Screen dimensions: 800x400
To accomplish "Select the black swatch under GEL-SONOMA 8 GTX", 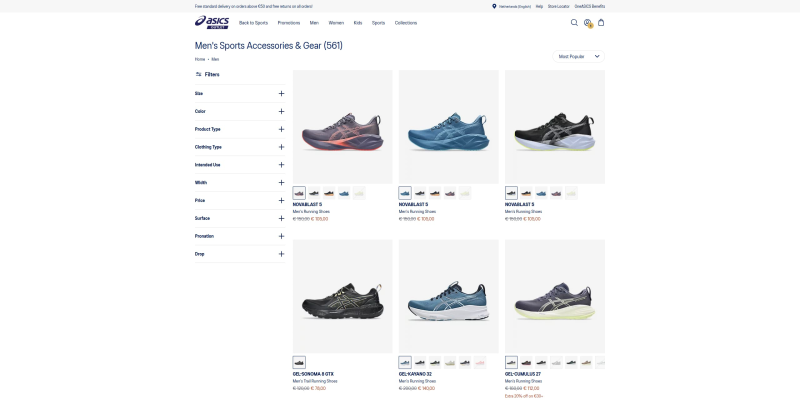I will [x=299, y=362].
